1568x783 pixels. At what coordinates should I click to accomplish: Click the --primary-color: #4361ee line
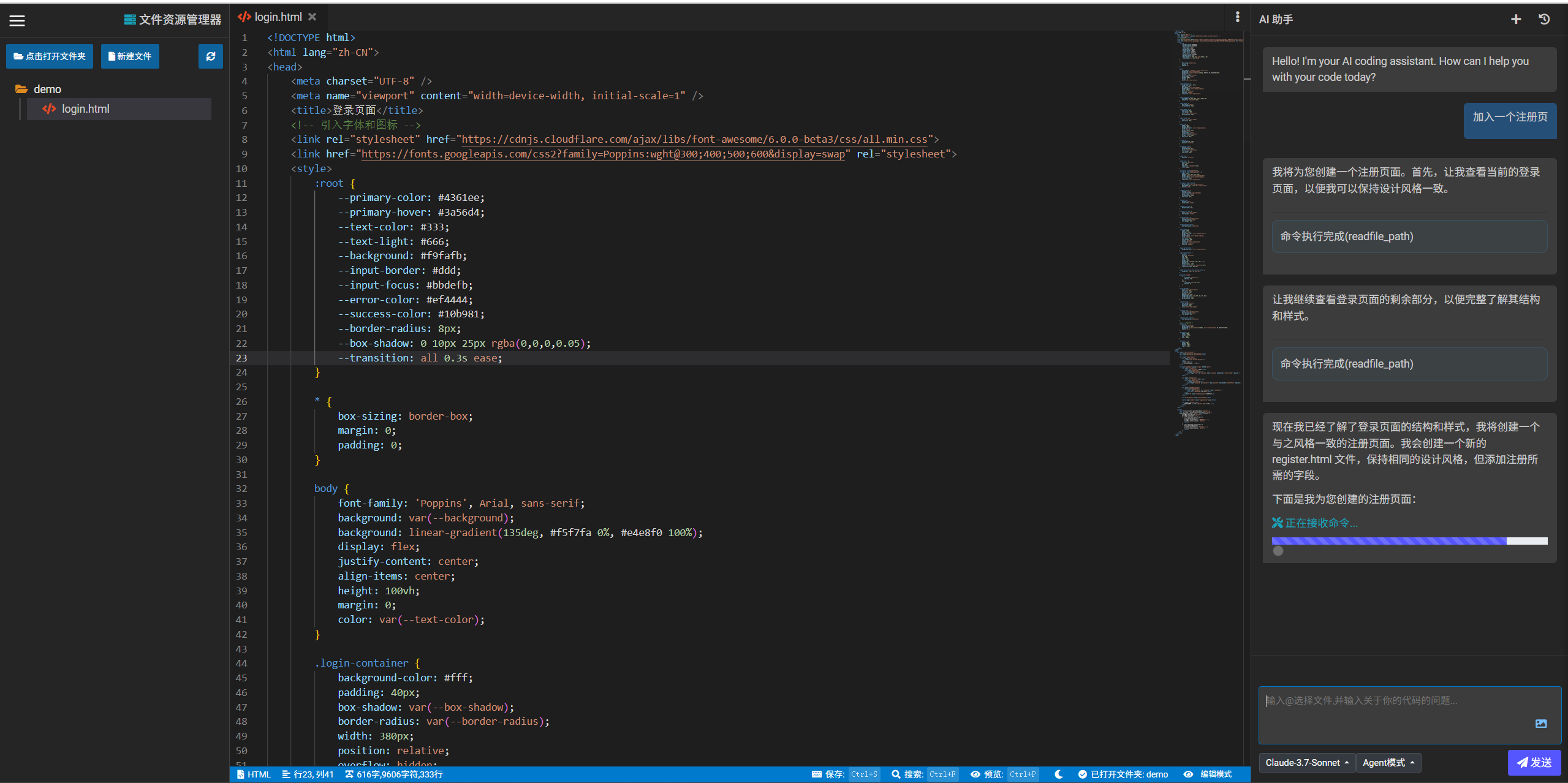click(x=411, y=198)
